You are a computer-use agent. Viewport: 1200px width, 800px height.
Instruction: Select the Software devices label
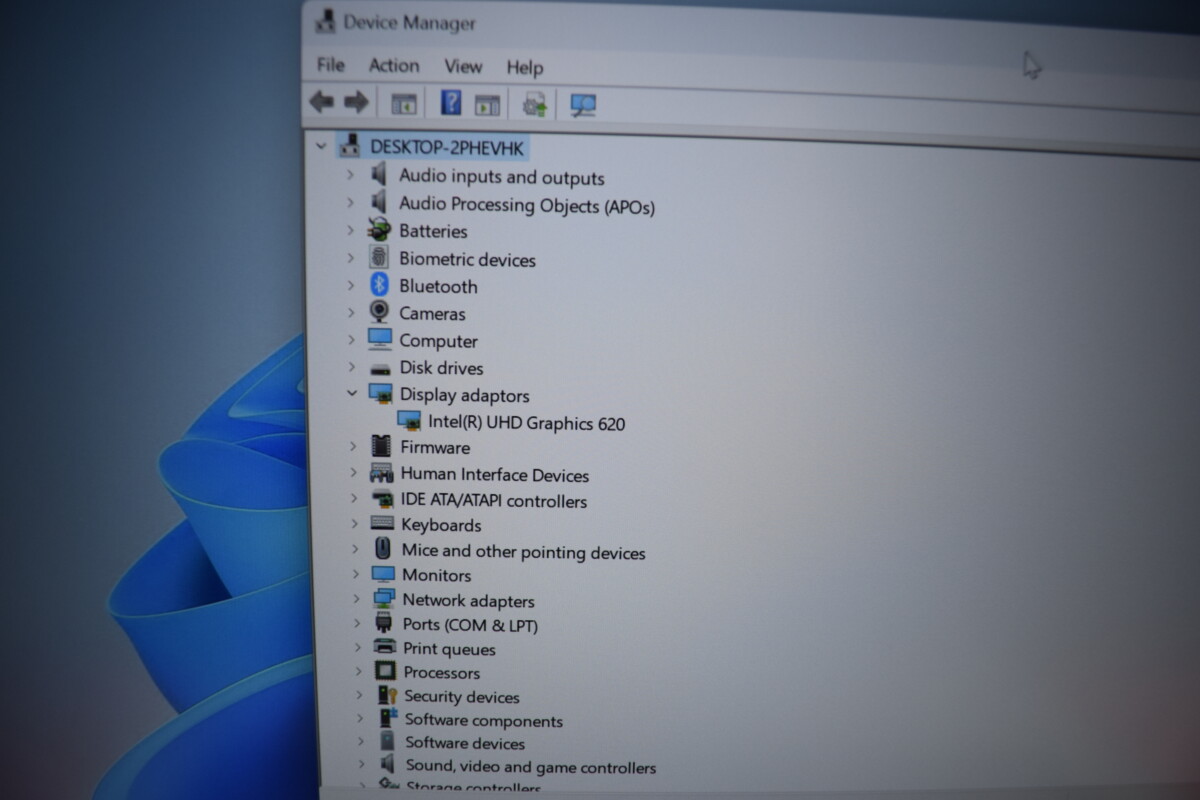(x=465, y=743)
